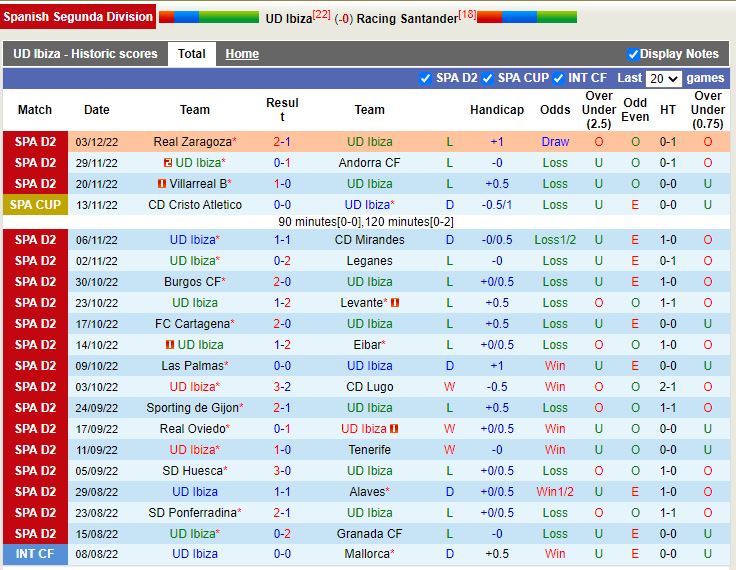
Task: Click red card icon beside Villarreal B
Action: [x=162, y=184]
